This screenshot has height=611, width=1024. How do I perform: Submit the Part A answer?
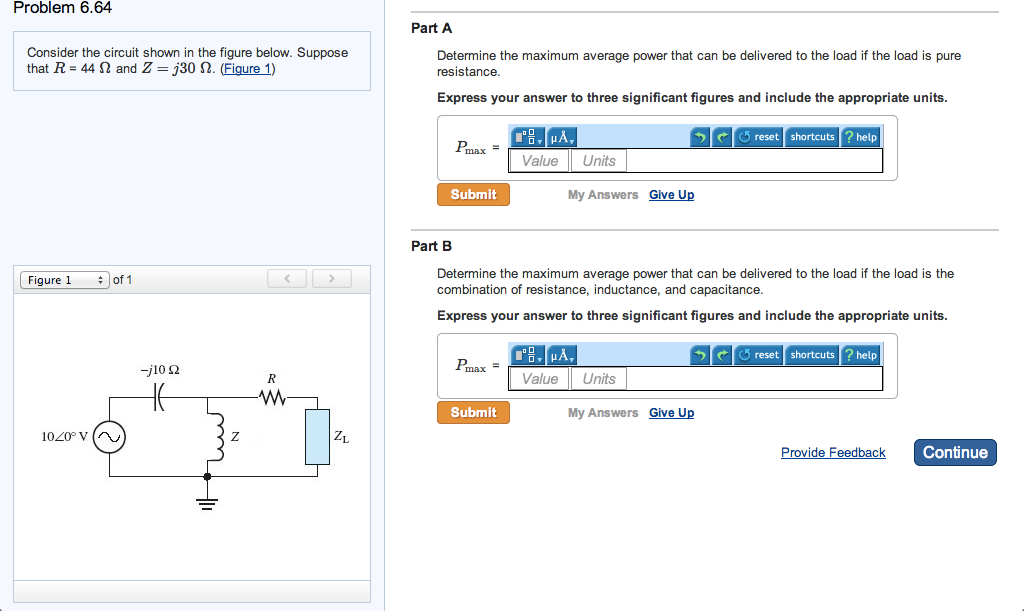click(x=473, y=194)
